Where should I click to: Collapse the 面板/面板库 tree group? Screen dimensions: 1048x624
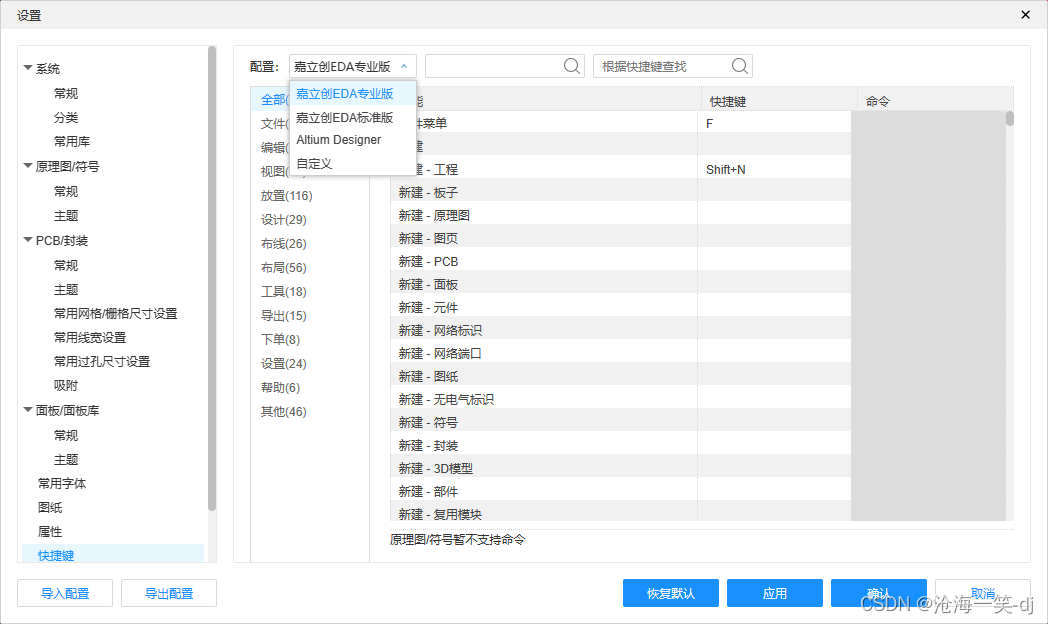click(27, 410)
